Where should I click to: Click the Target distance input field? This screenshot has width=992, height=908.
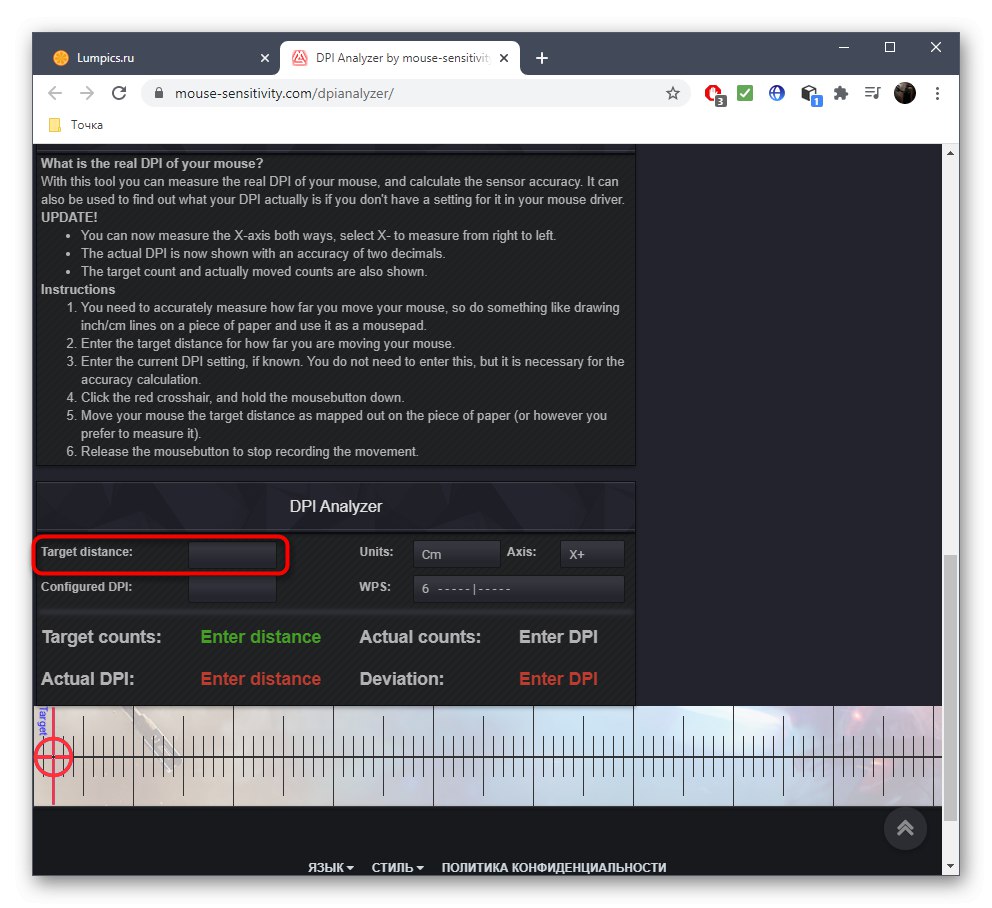[232, 555]
